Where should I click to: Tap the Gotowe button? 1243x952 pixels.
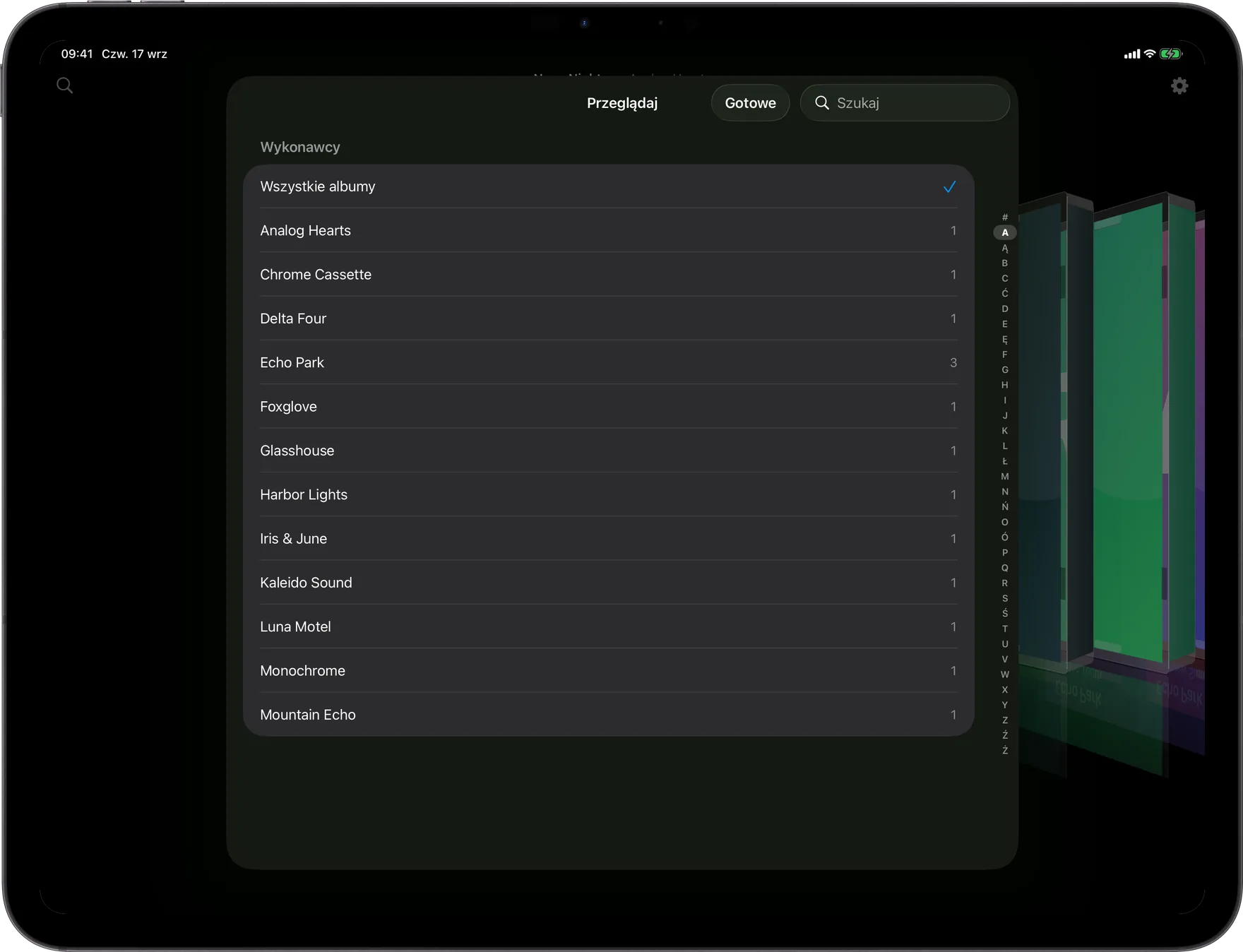pyautogui.click(x=750, y=103)
